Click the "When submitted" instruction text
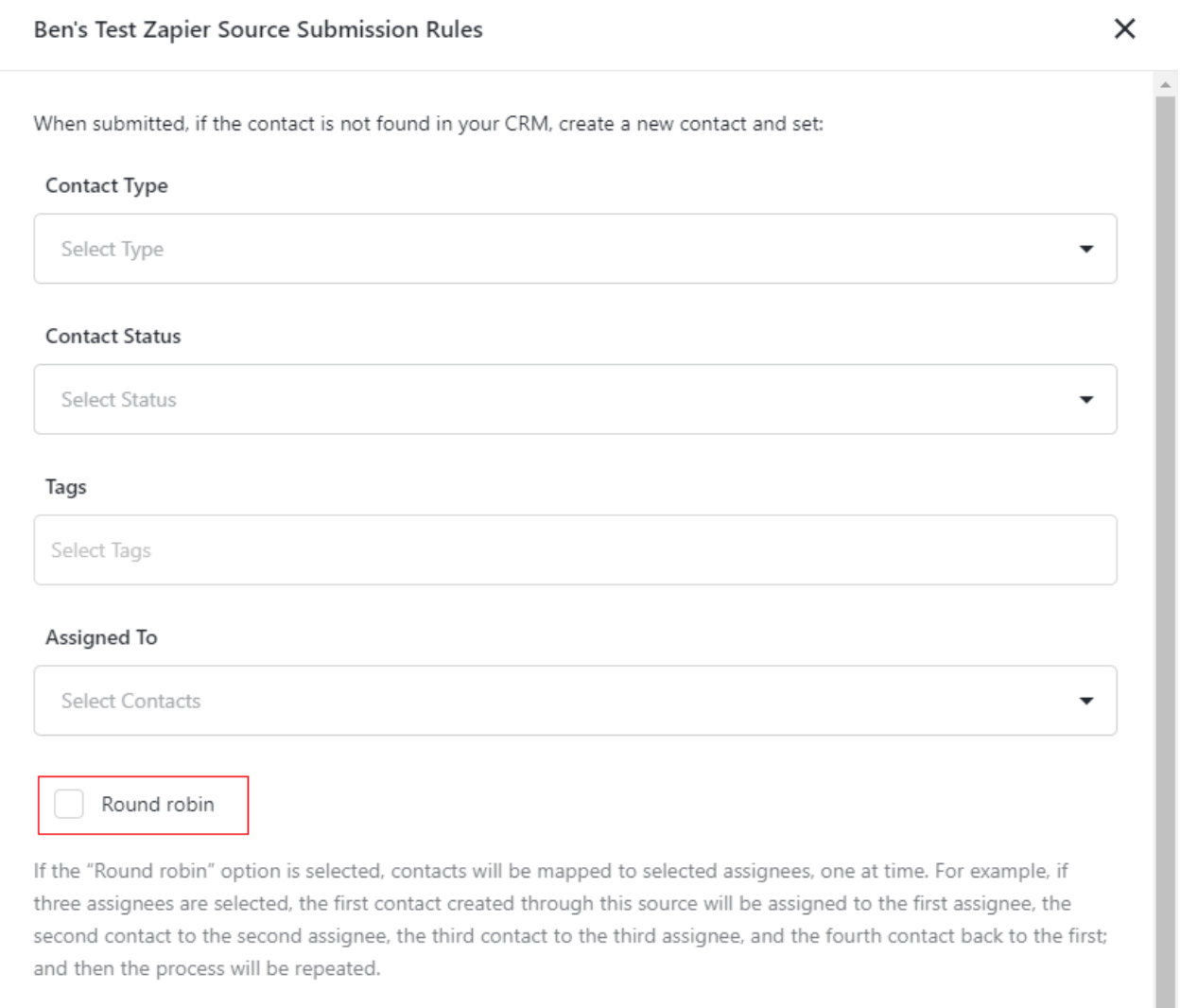1180x1008 pixels. coord(428,124)
